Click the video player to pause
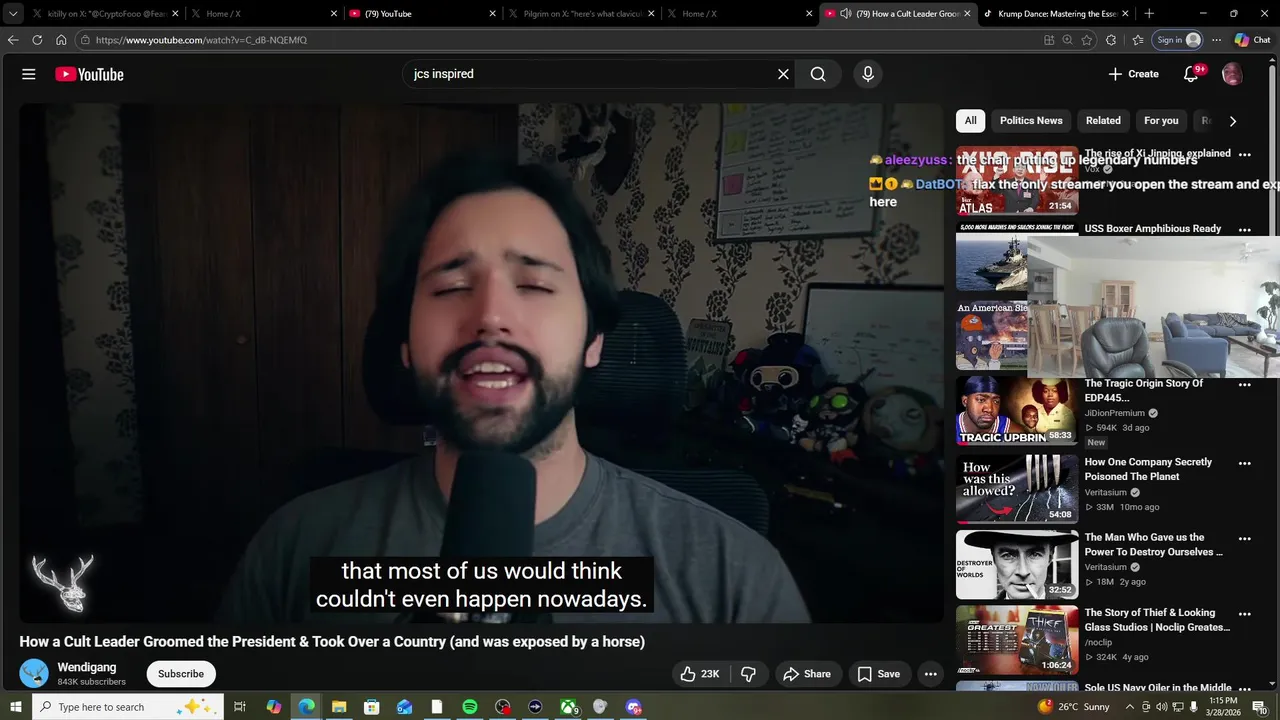 (x=481, y=363)
